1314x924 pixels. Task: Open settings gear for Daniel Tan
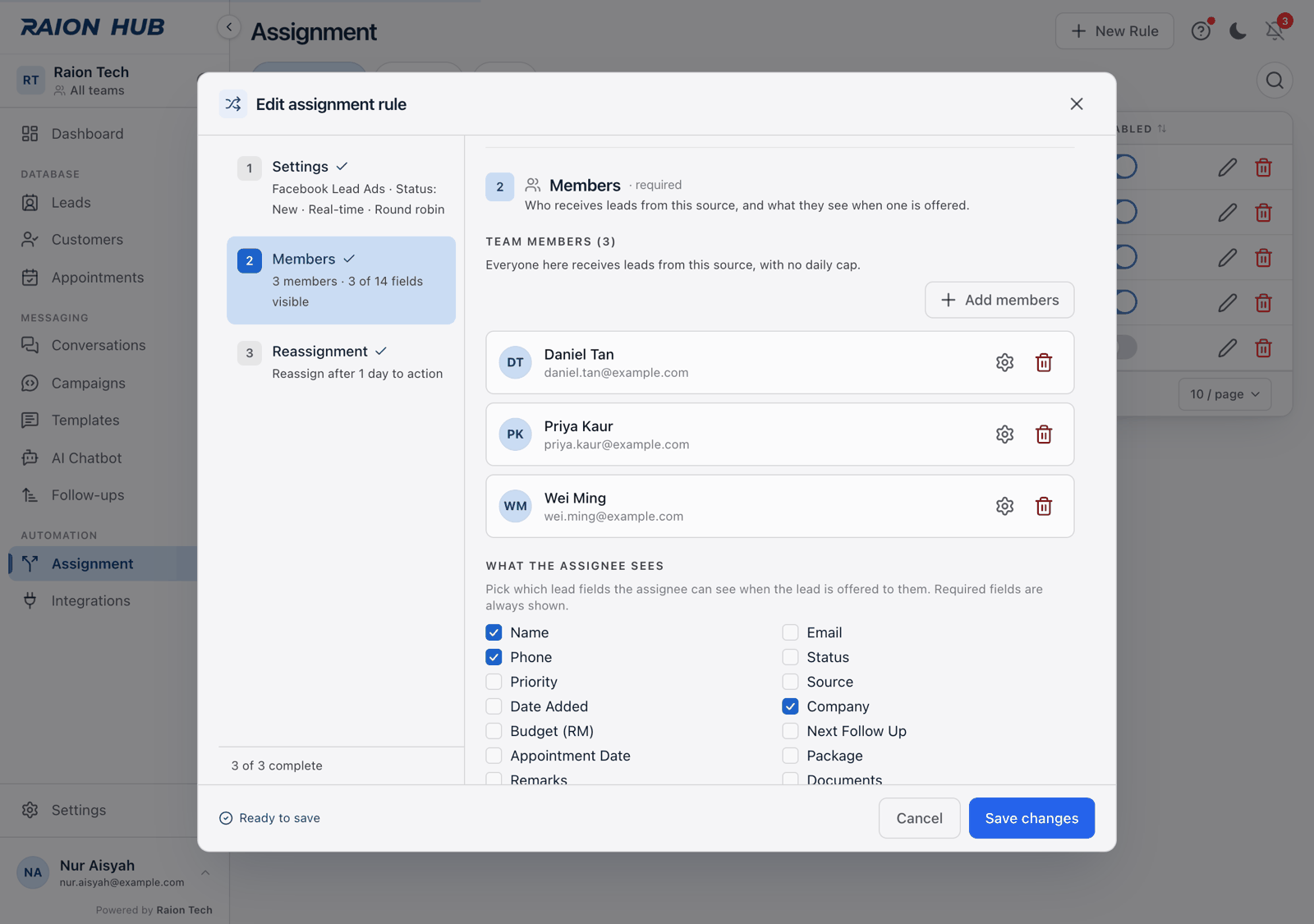pyautogui.click(x=1004, y=362)
